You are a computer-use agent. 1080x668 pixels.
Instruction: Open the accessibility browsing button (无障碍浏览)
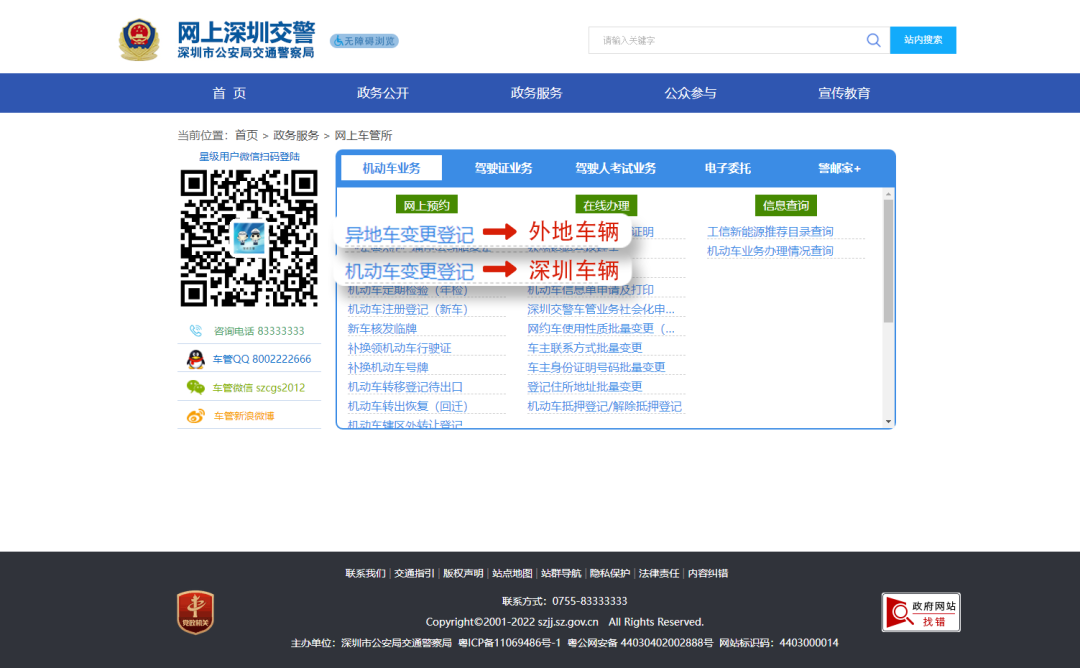point(364,41)
